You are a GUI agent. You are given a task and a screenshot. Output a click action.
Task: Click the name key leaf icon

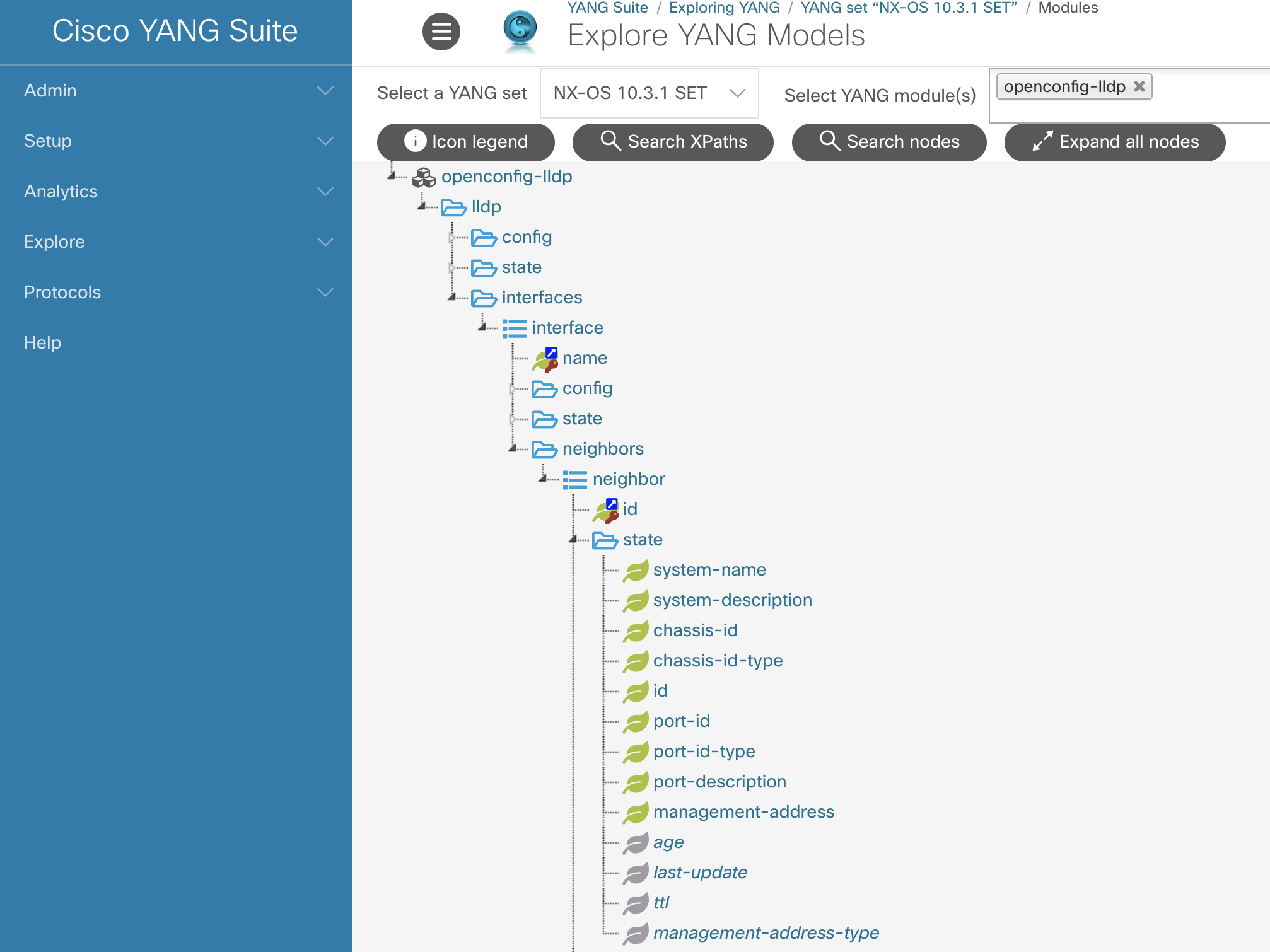pos(545,359)
